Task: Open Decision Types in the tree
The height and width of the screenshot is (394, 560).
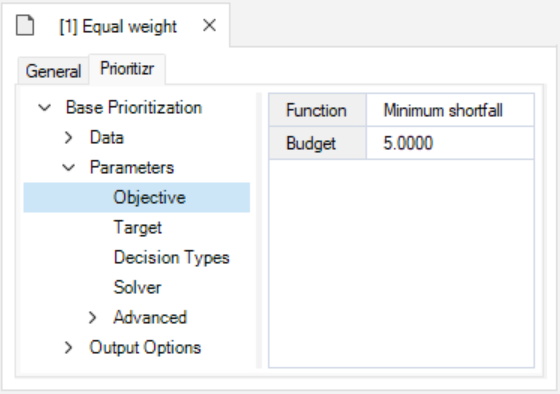Action: click(171, 258)
